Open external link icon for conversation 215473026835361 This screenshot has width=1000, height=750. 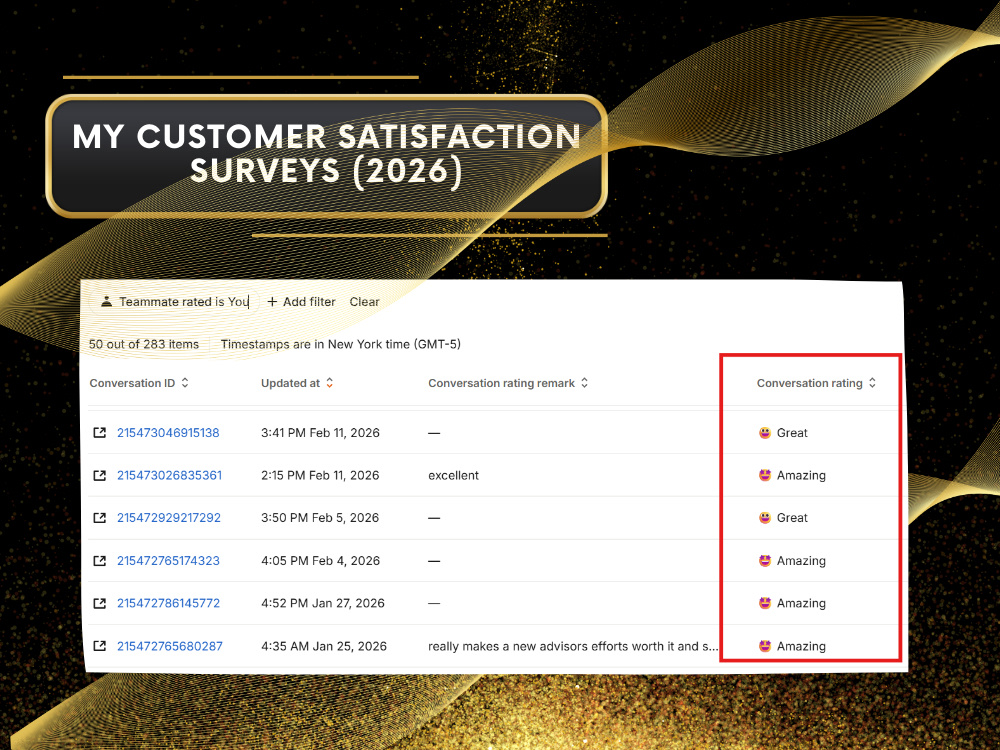(x=99, y=476)
